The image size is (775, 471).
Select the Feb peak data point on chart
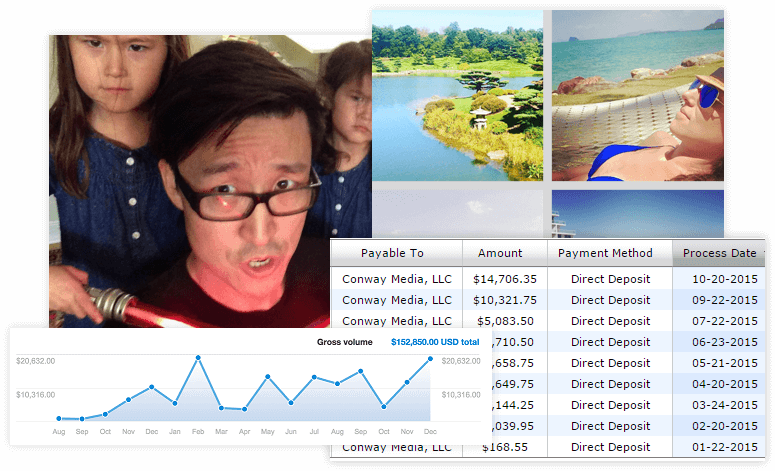pyautogui.click(x=198, y=357)
